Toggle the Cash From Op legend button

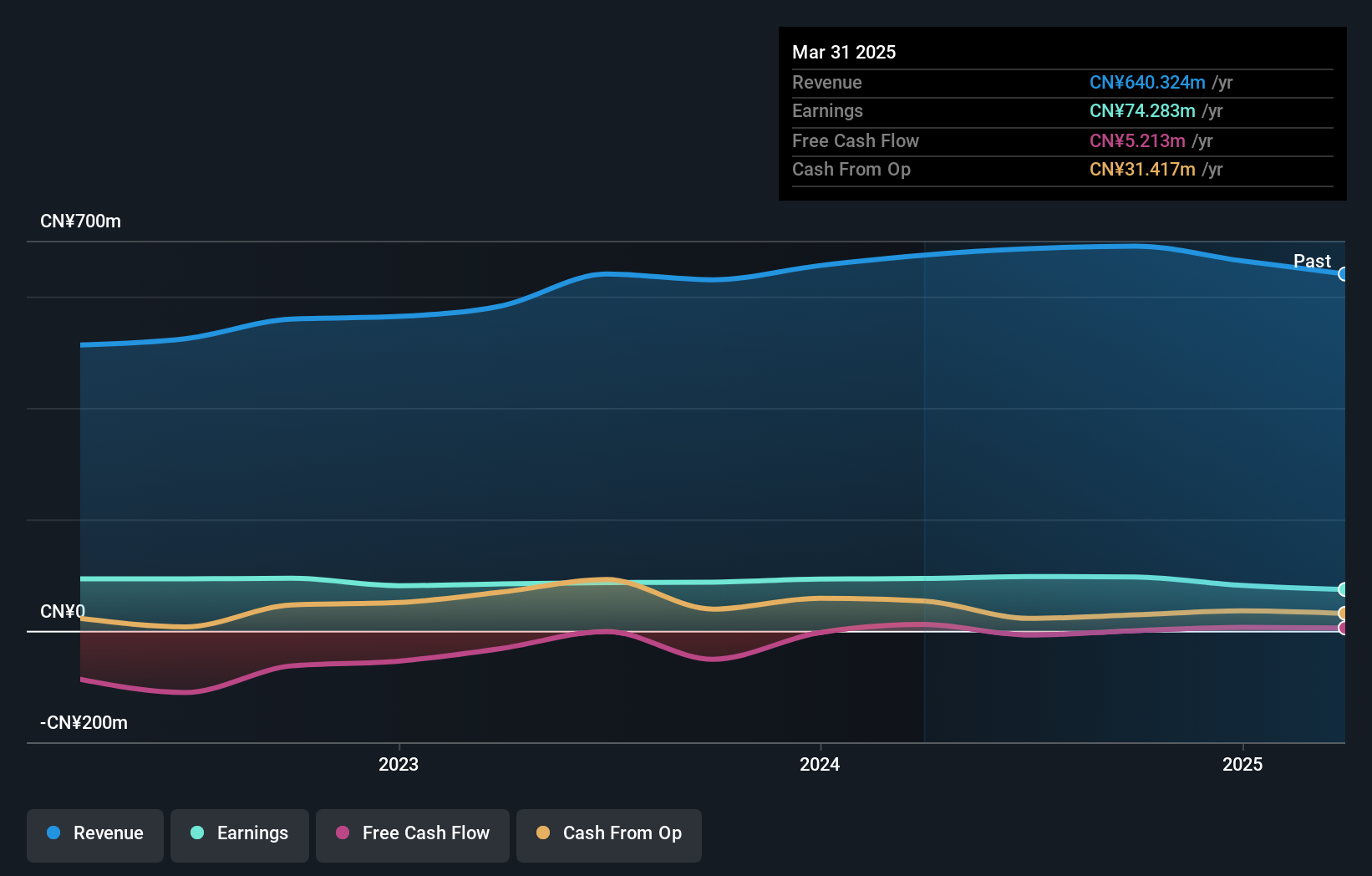pos(609,835)
